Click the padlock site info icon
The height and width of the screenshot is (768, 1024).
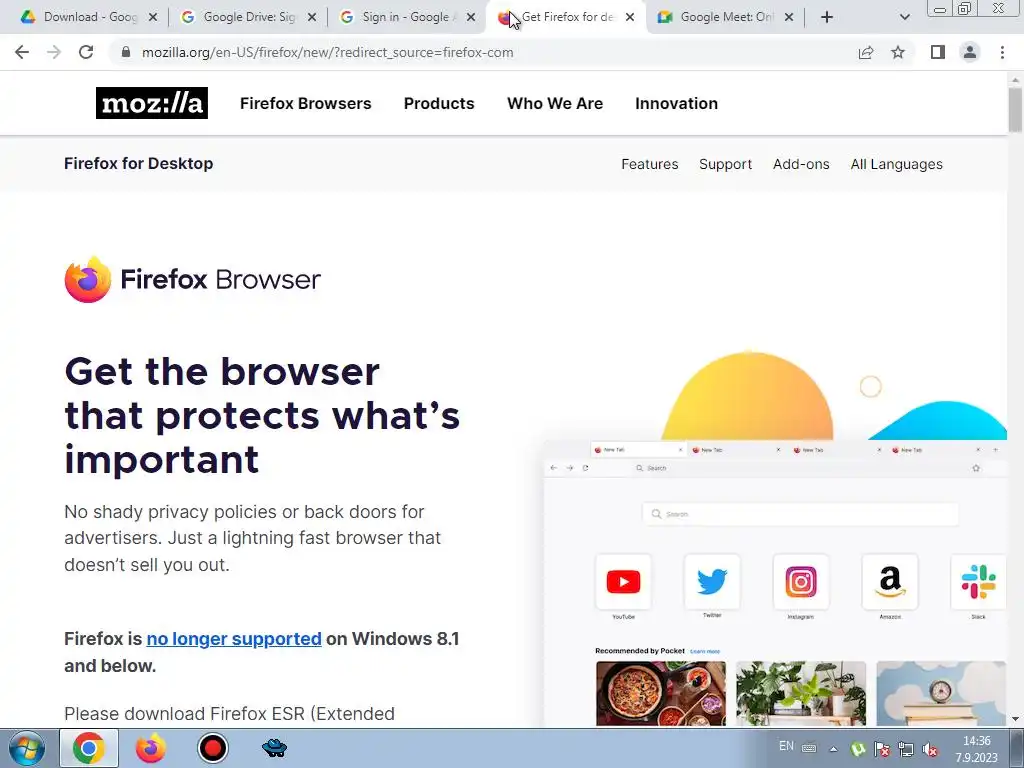pos(126,52)
